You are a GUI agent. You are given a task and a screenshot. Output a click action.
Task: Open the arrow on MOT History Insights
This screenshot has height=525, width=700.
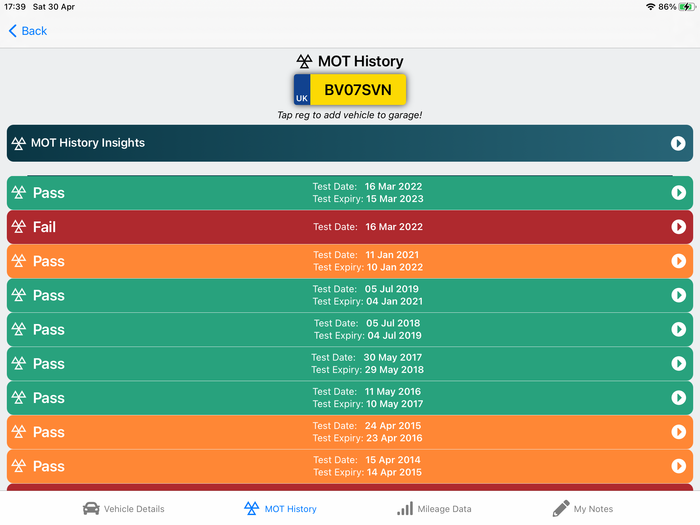[678, 143]
